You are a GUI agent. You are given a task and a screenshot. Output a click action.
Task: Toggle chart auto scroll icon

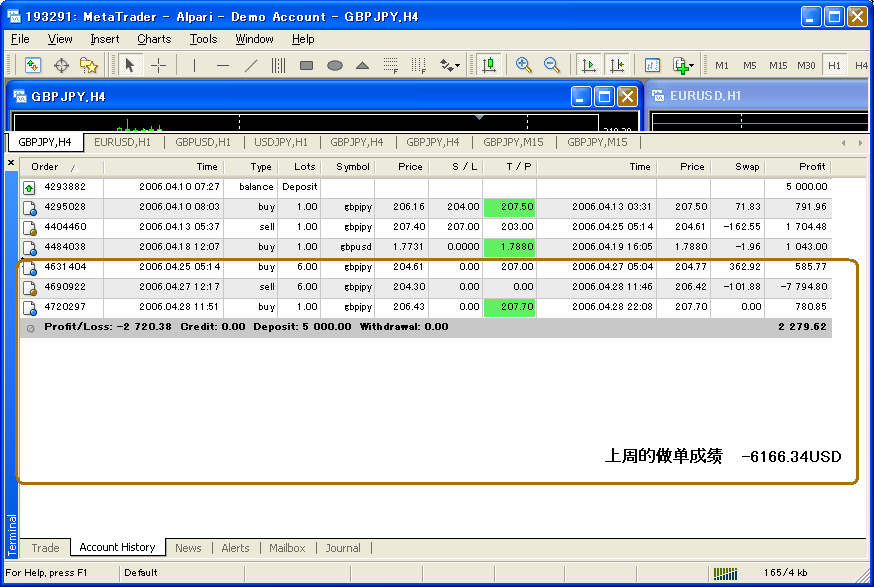589,65
